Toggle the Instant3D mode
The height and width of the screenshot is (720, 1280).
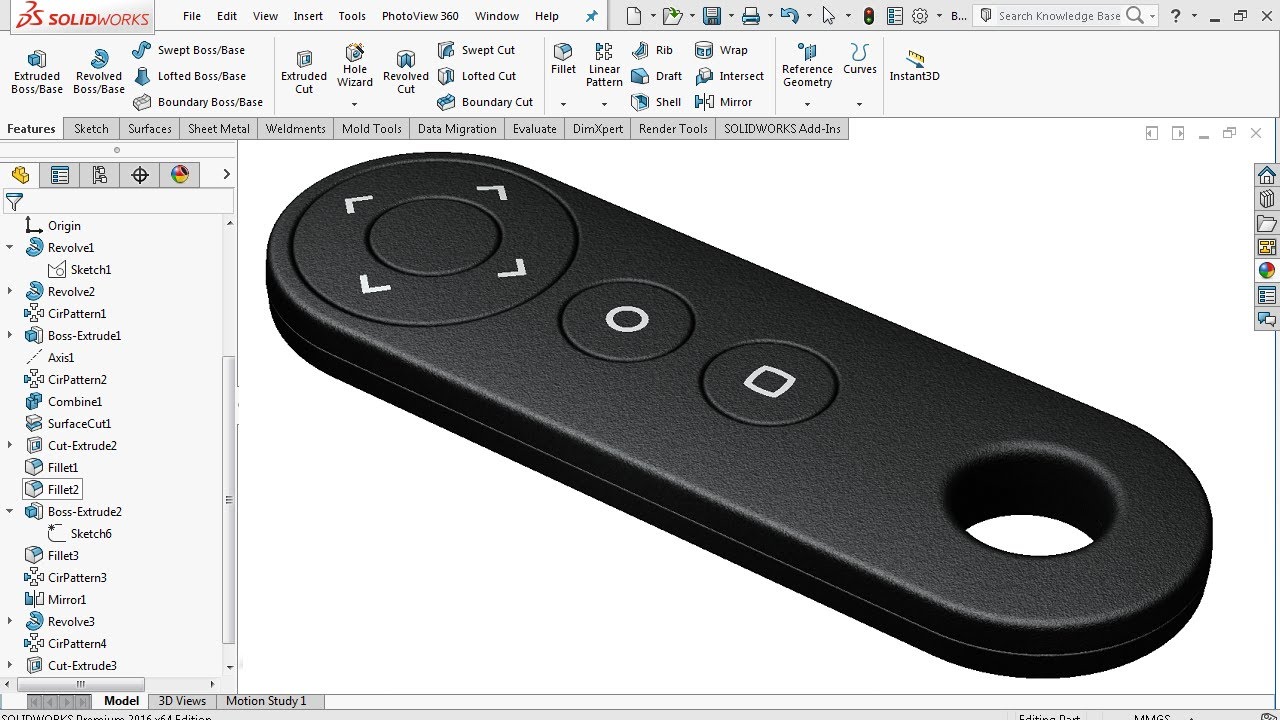915,66
